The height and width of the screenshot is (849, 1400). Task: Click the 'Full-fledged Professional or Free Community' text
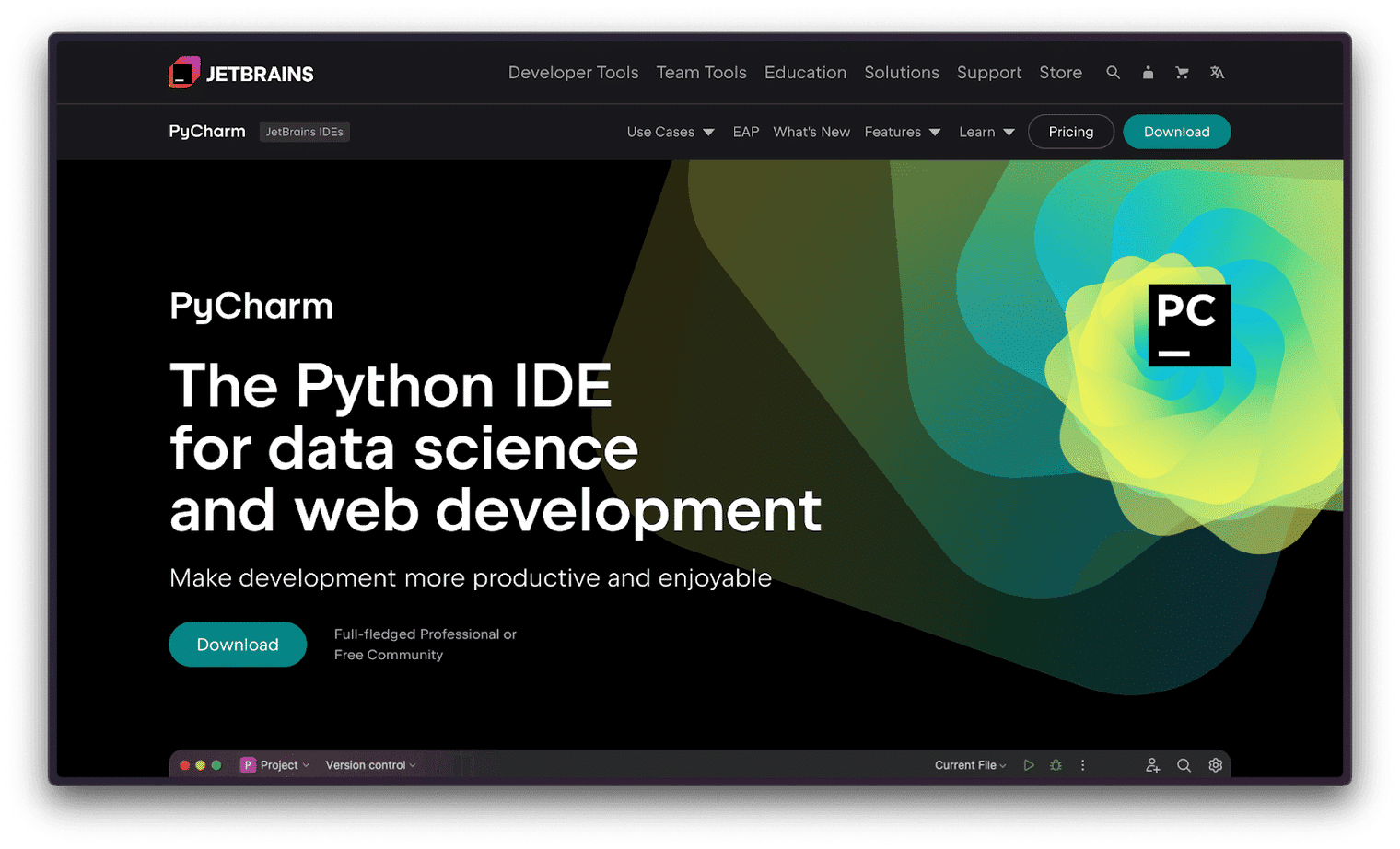point(425,645)
